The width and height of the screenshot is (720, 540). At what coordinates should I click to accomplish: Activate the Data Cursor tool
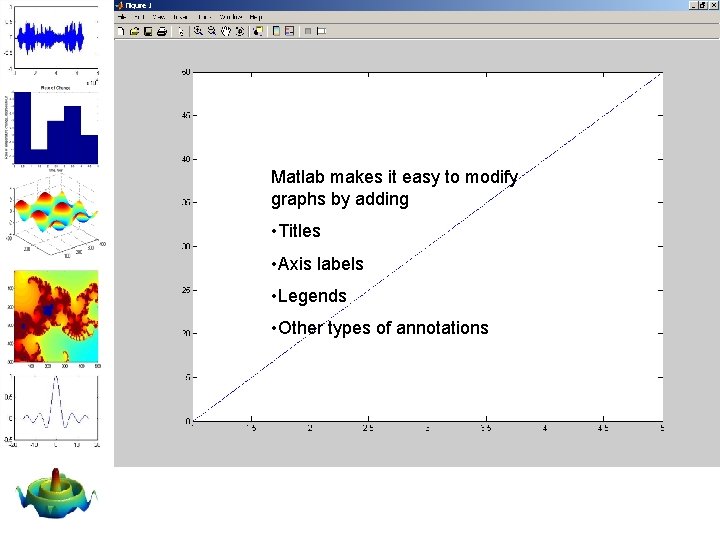click(x=258, y=31)
